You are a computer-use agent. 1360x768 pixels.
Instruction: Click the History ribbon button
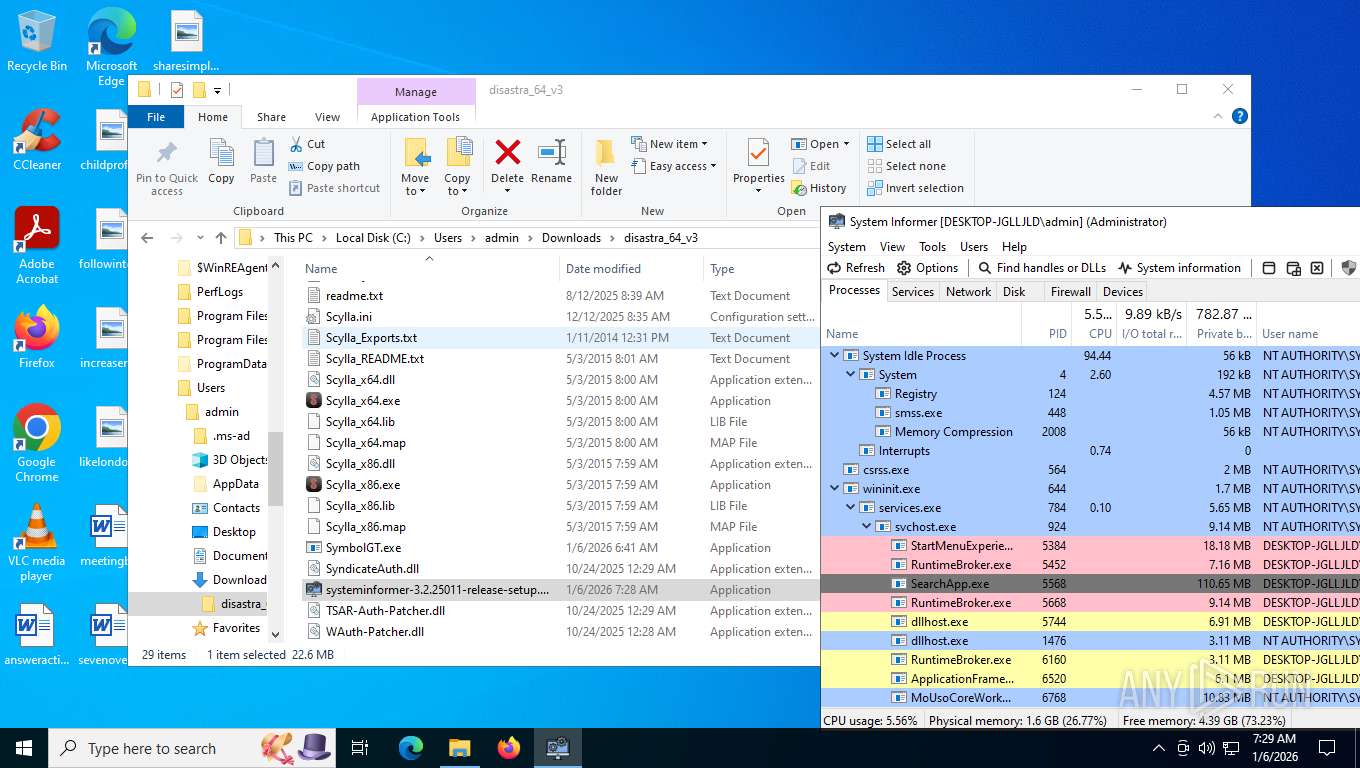(x=819, y=188)
